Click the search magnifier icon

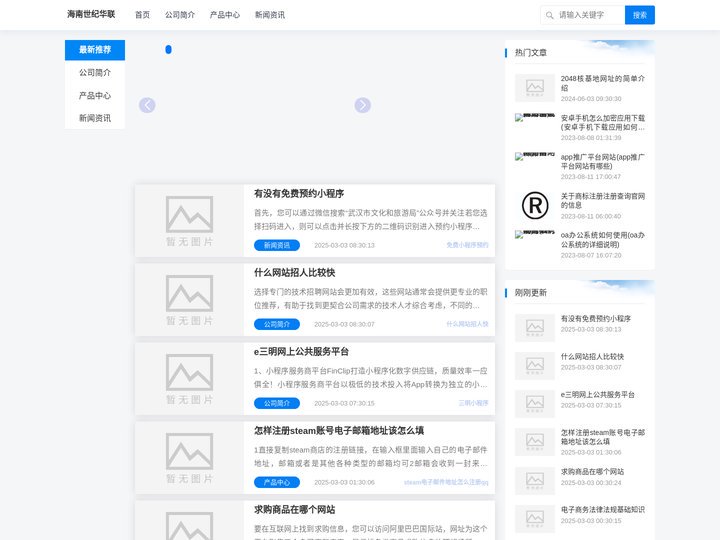click(x=549, y=16)
